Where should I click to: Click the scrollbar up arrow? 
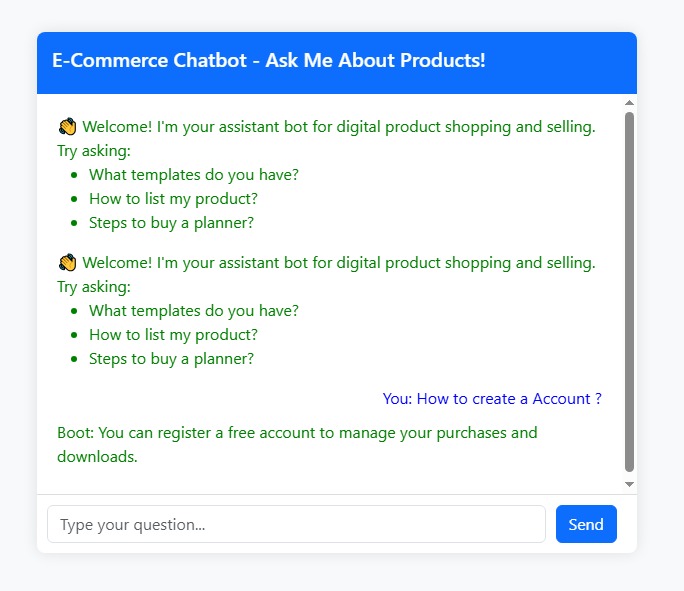[629, 102]
